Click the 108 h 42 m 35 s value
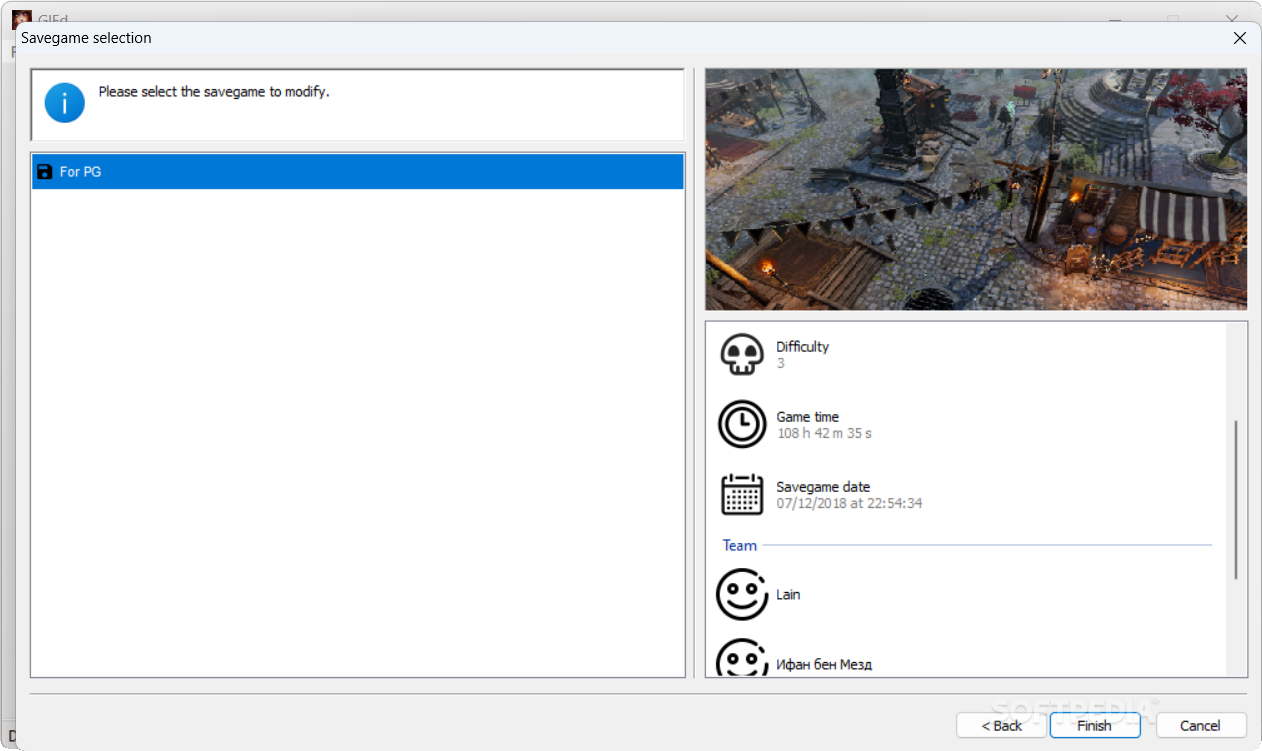The height and width of the screenshot is (751, 1262). [824, 433]
